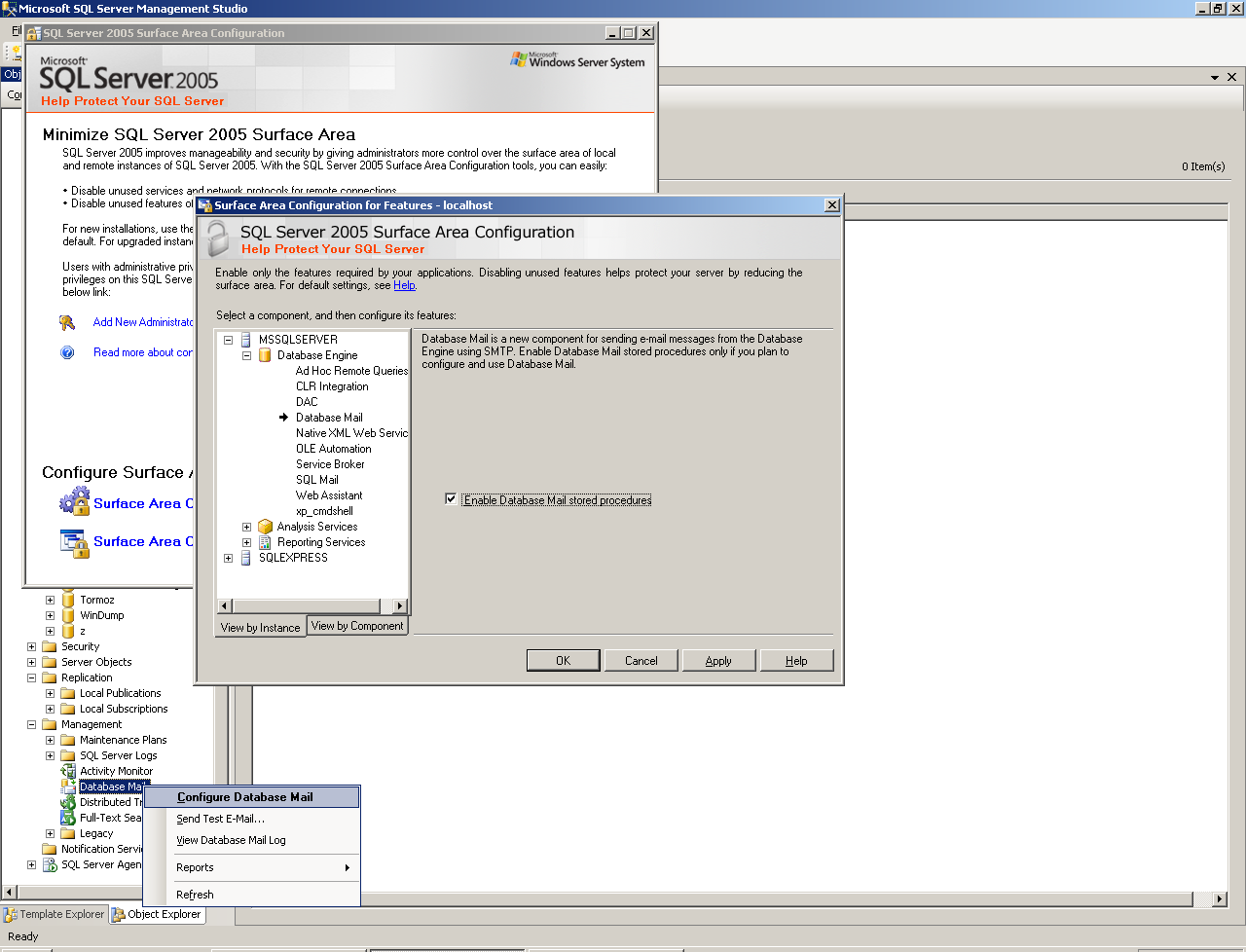Click the Maintenance Plans folder icon
Image resolution: width=1246 pixels, height=952 pixels.
[x=68, y=740]
